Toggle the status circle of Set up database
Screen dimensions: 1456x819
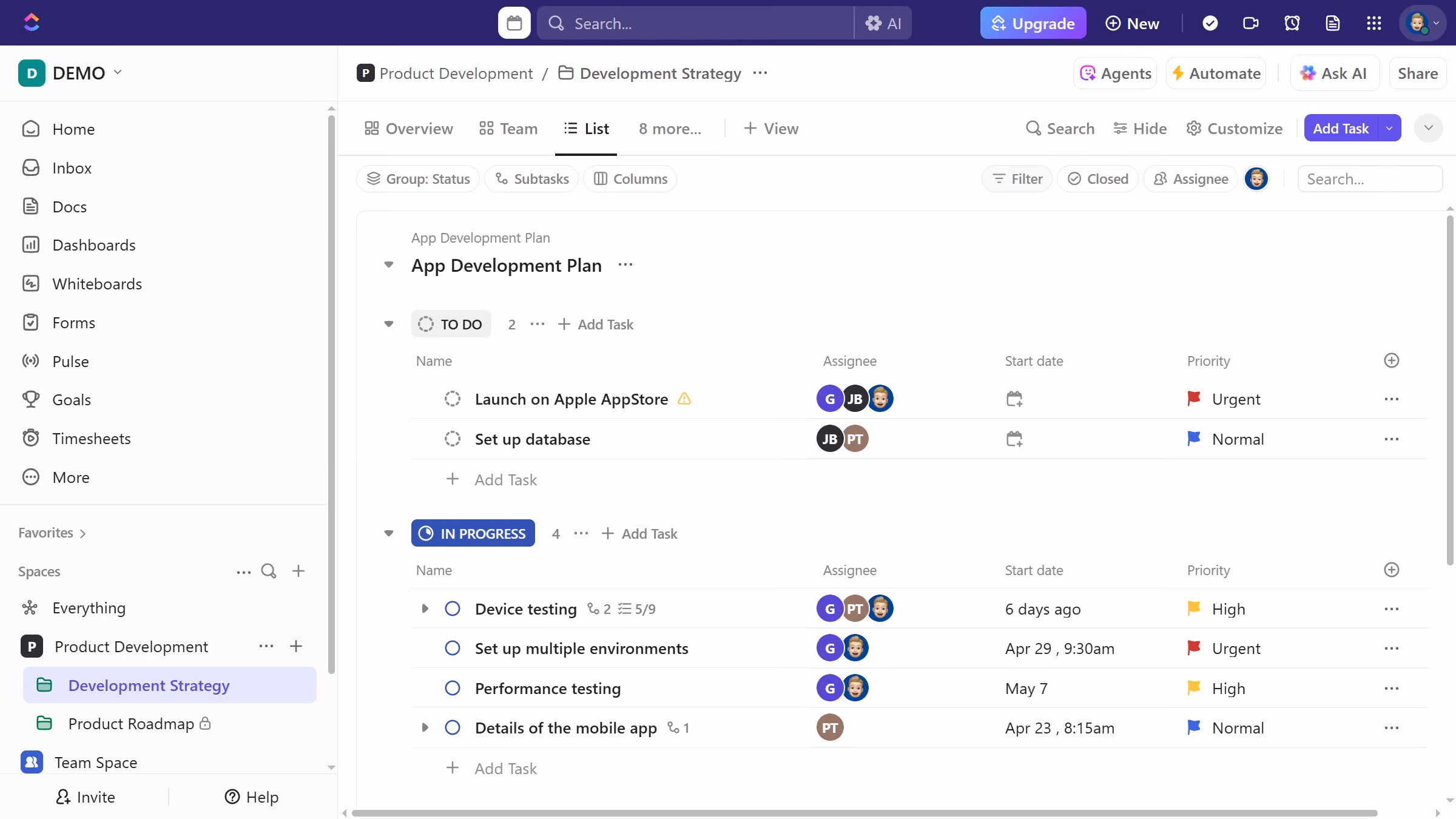point(453,439)
